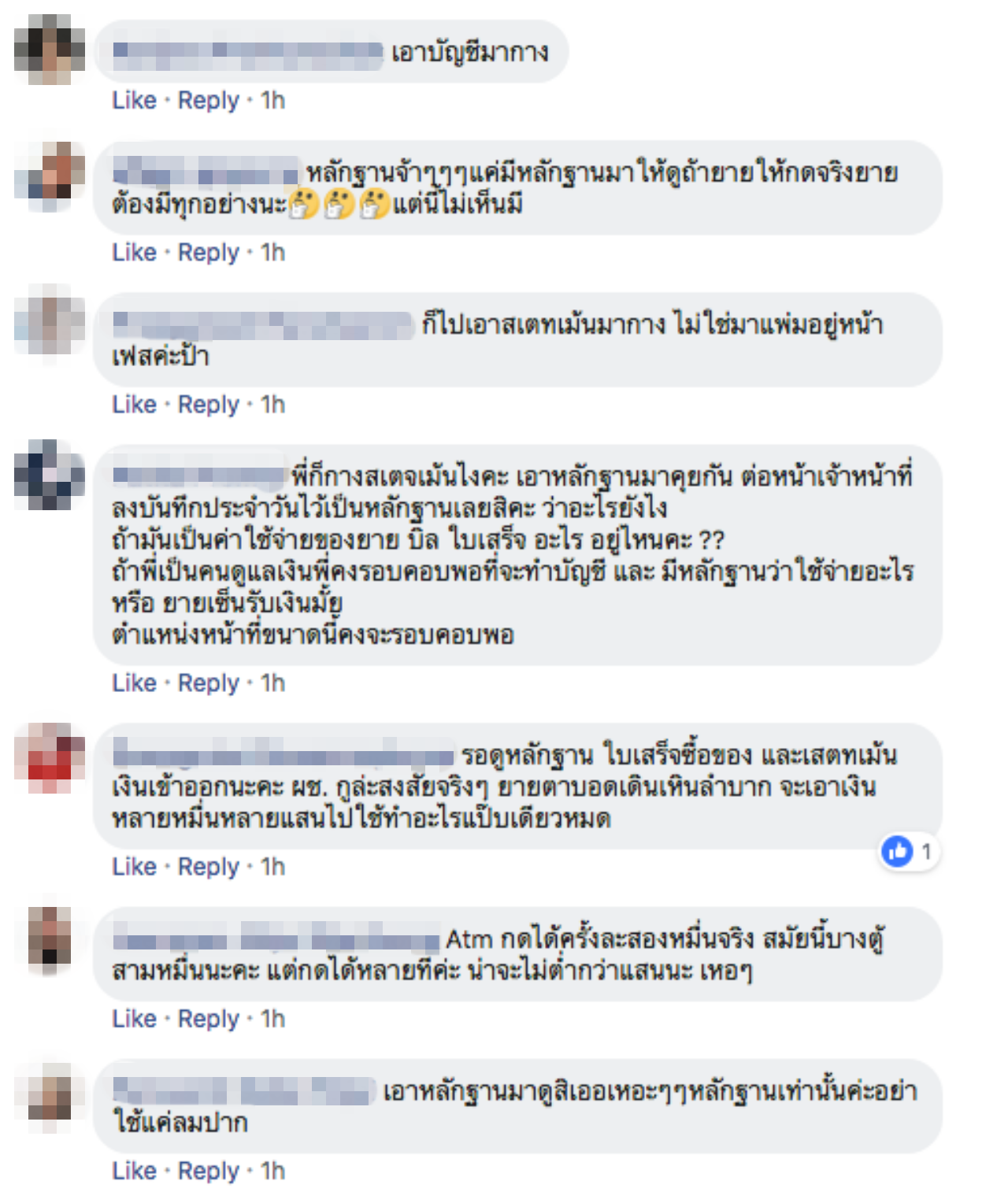Reply to the long six-line comment
The height and width of the screenshot is (1203, 1008).
208,683
